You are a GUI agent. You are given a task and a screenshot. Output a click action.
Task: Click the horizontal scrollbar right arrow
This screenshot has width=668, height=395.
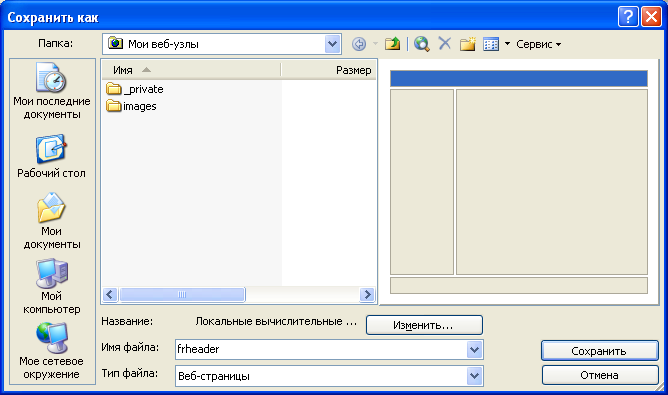[x=367, y=294]
